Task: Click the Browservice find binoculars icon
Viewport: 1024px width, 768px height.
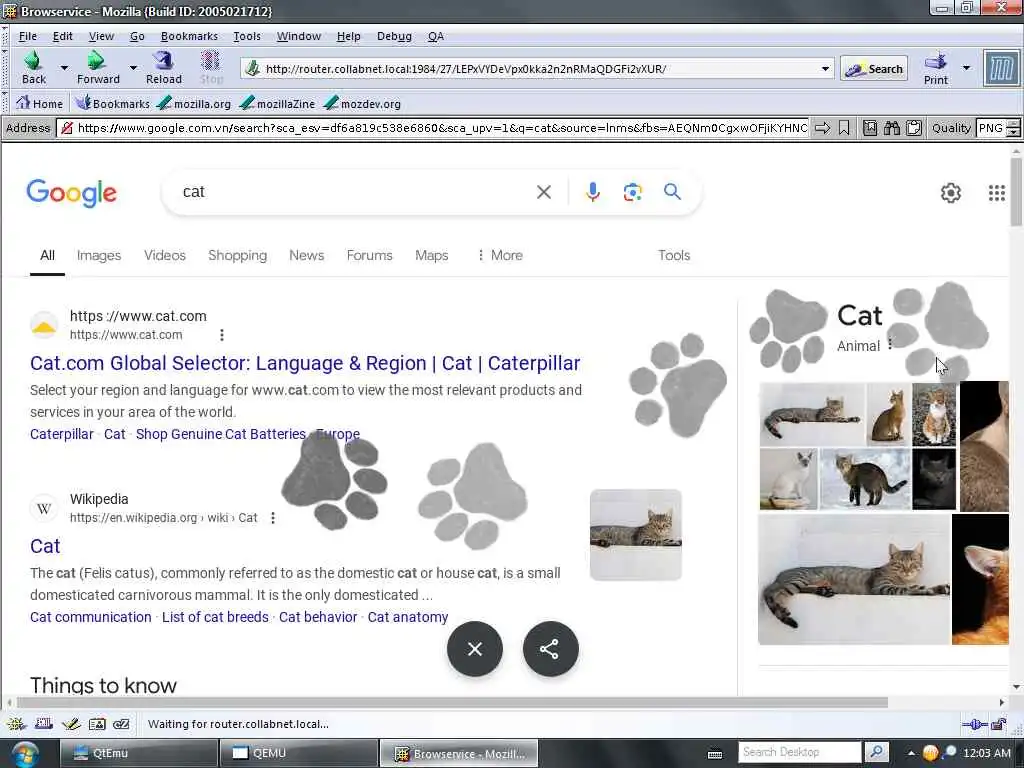Action: click(x=891, y=128)
